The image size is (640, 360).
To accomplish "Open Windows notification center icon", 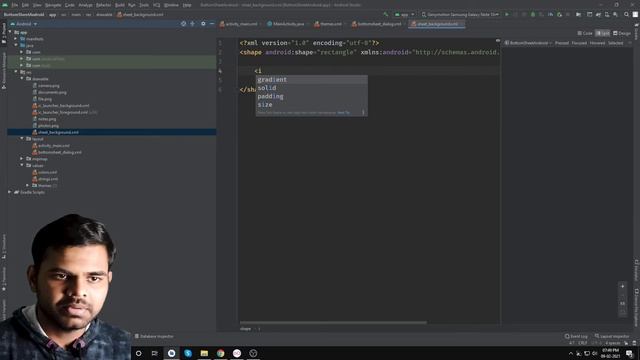I will (629, 353).
